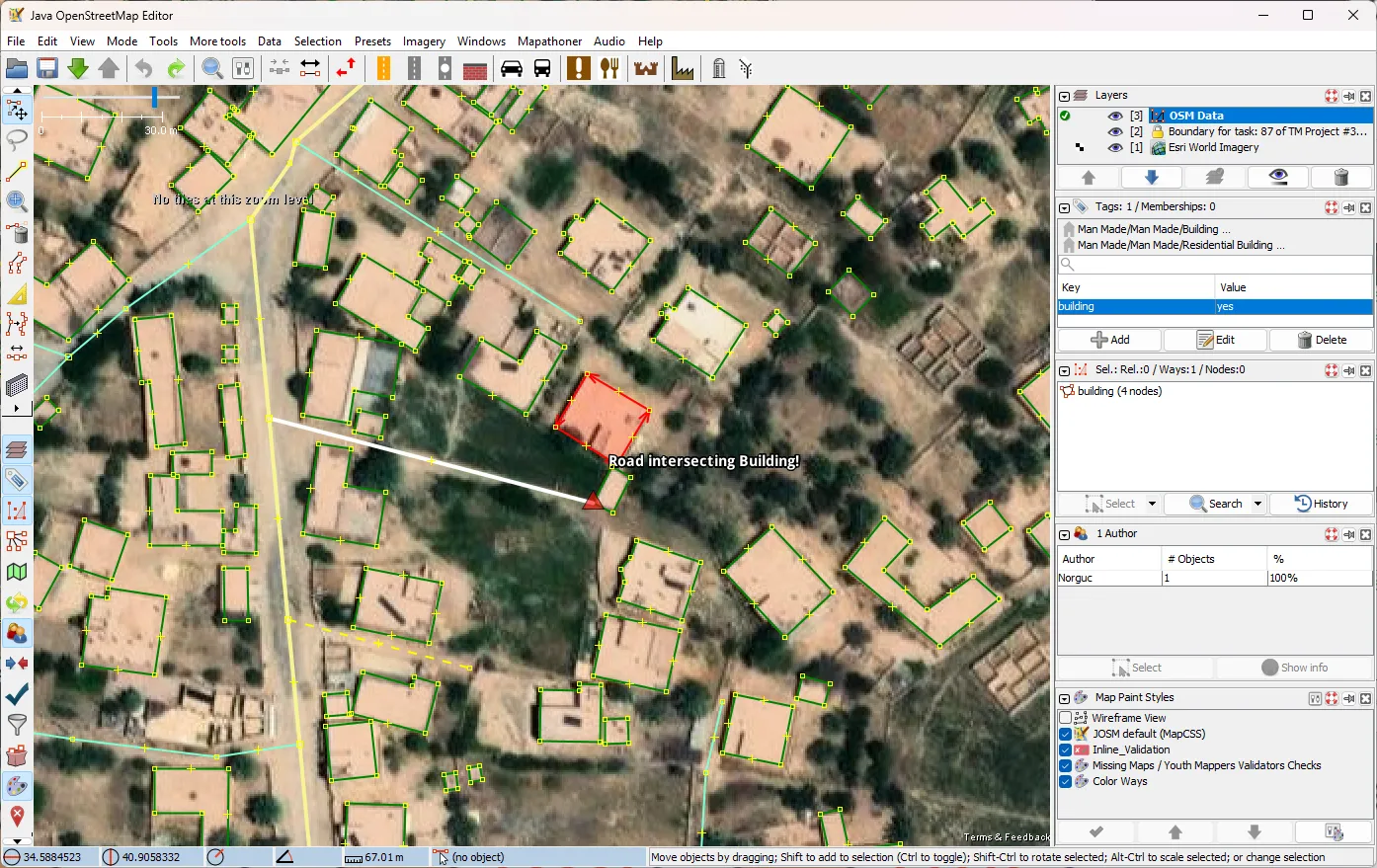Click the search magnifier toolbar icon

click(211, 68)
